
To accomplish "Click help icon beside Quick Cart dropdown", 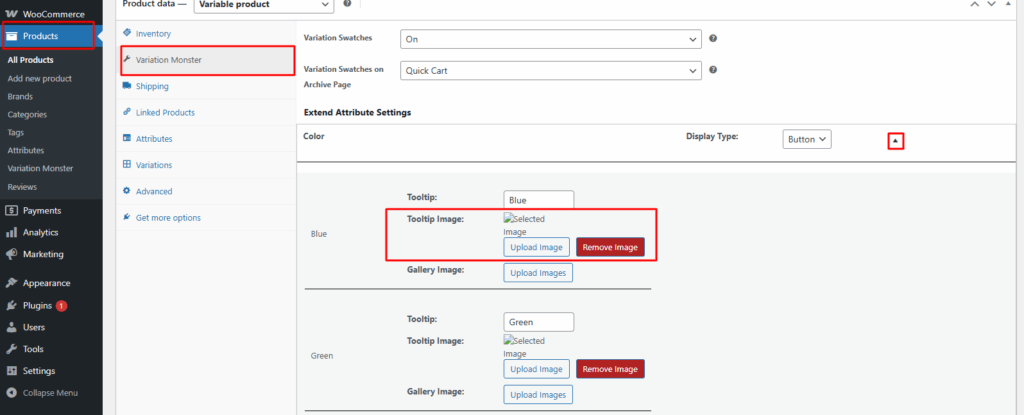I will [x=713, y=70].
